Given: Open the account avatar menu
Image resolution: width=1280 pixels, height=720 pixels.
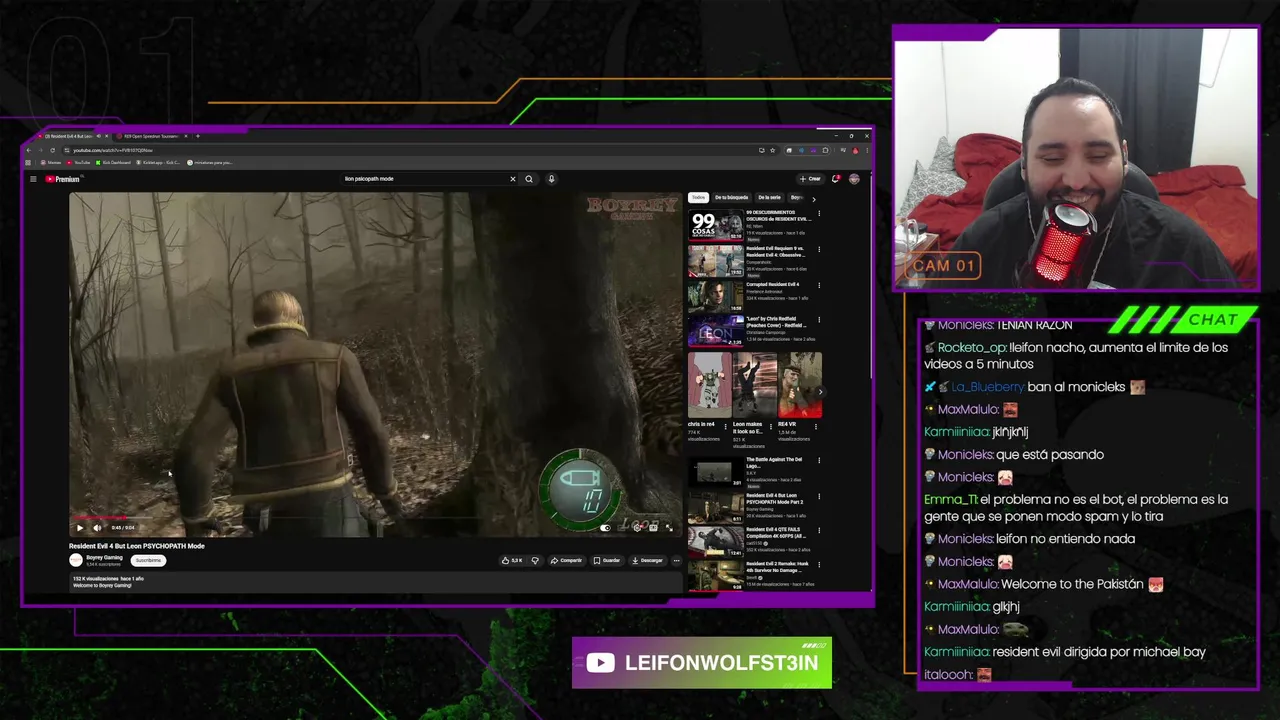Looking at the screenshot, I should tap(854, 179).
